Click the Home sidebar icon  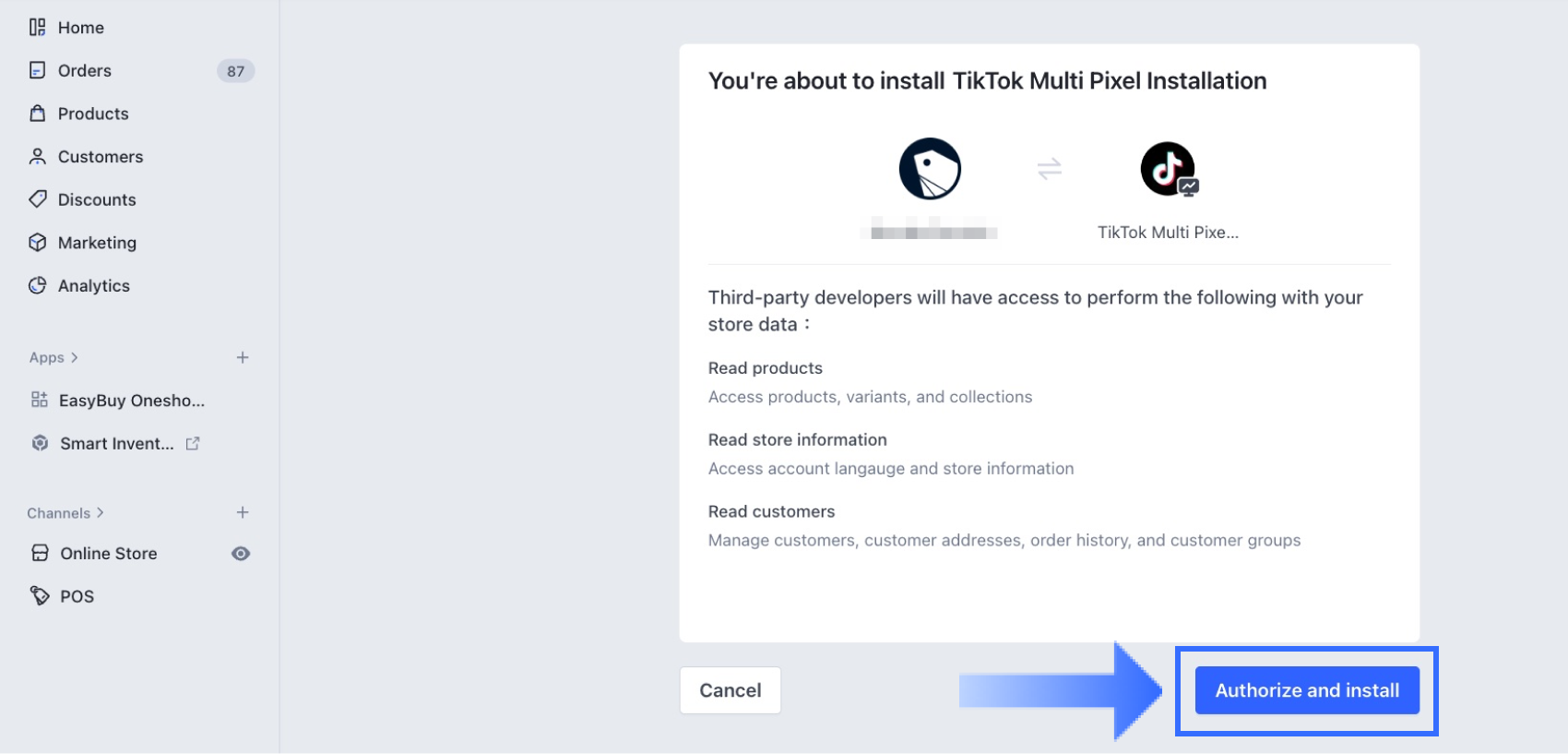point(37,28)
